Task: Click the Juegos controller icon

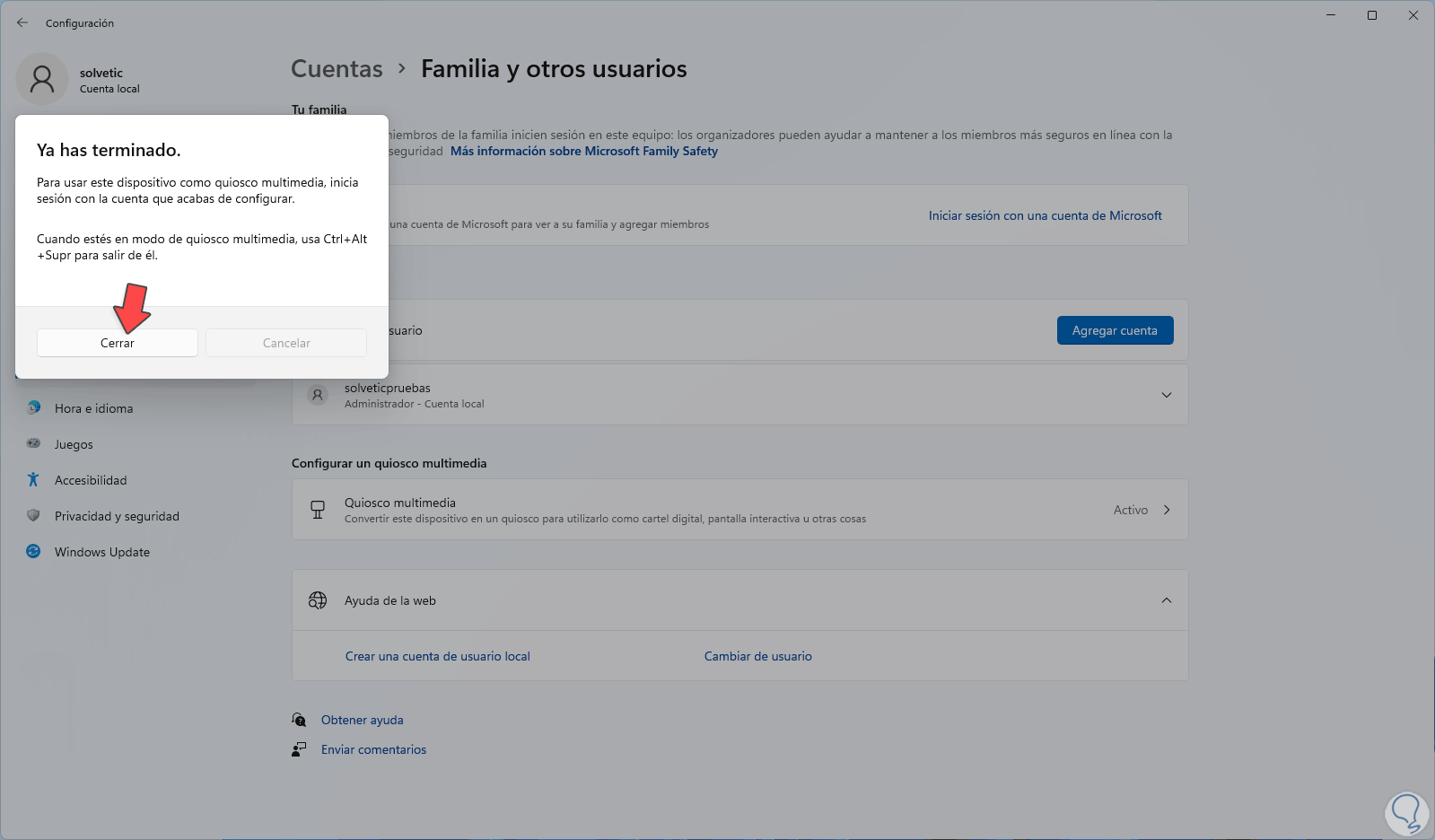Action: (33, 443)
